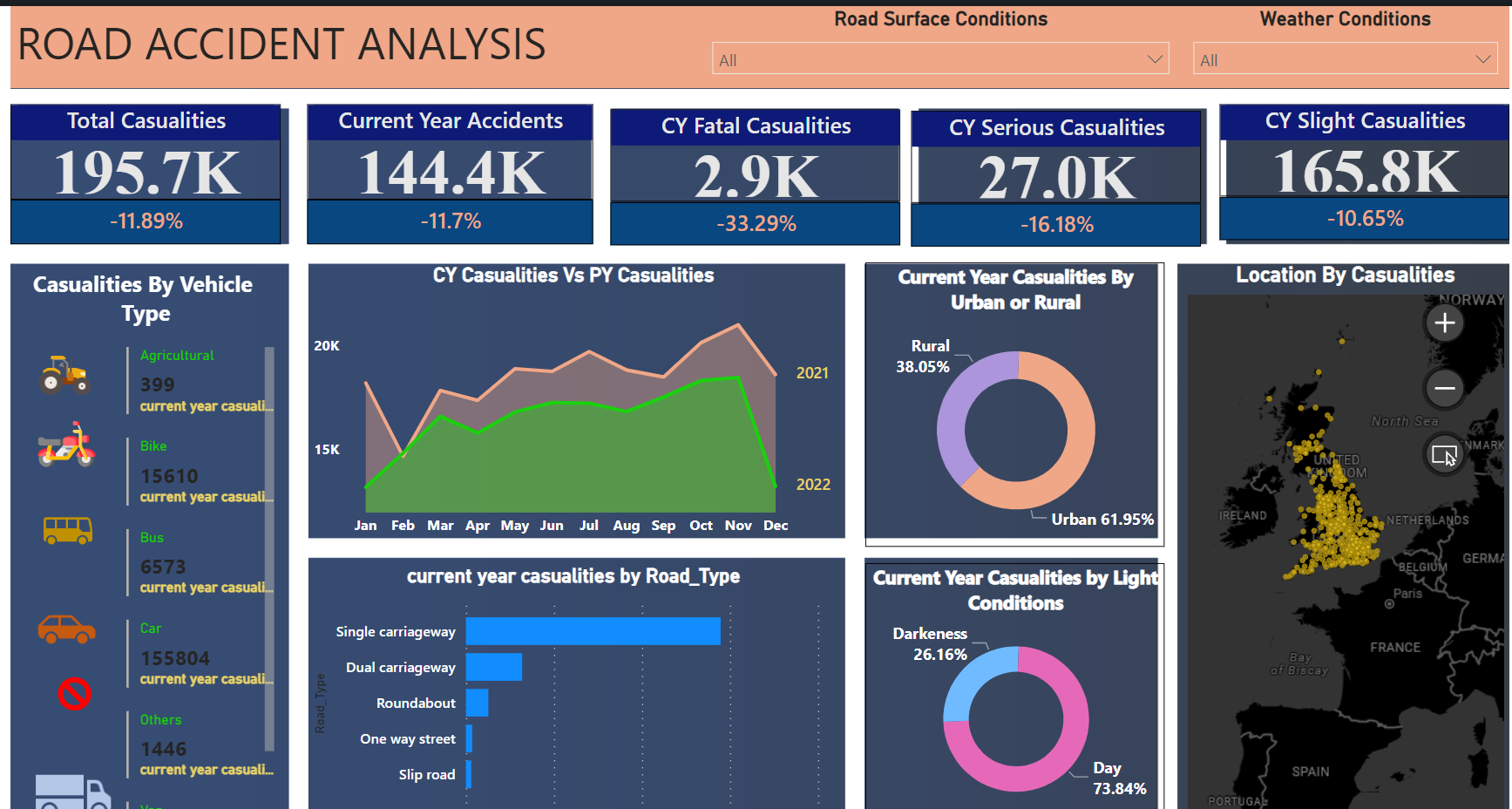Click the red prohibited sign icon
The image size is (1512, 809).
point(75,694)
